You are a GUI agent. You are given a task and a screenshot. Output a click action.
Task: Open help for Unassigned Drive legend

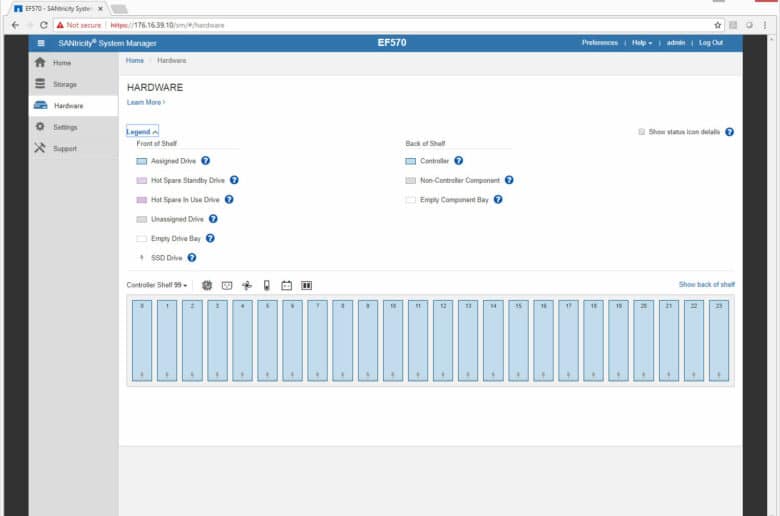[213, 218]
